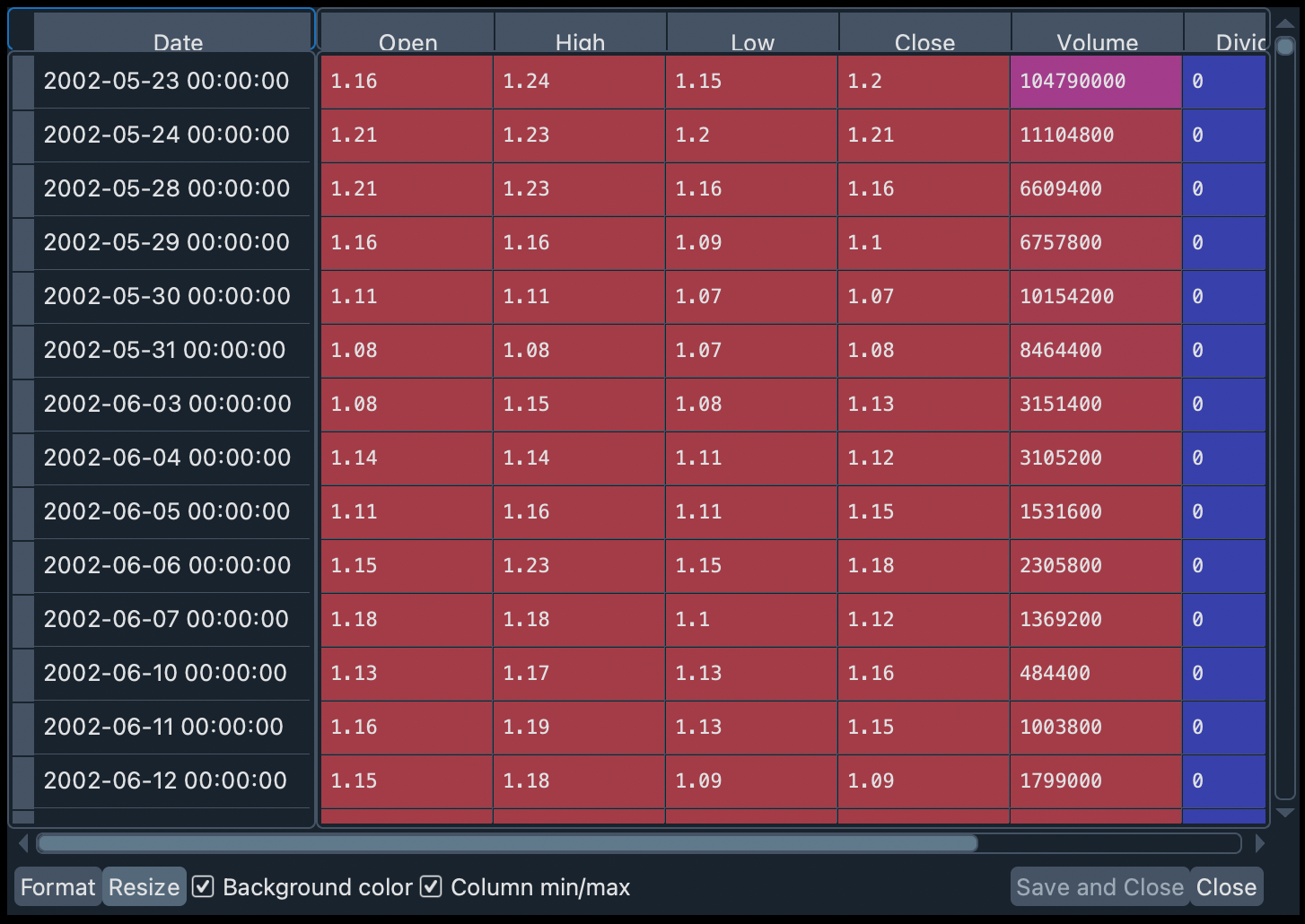Click the scroll right arrow icon
The image size is (1305, 924).
pyautogui.click(x=1259, y=843)
